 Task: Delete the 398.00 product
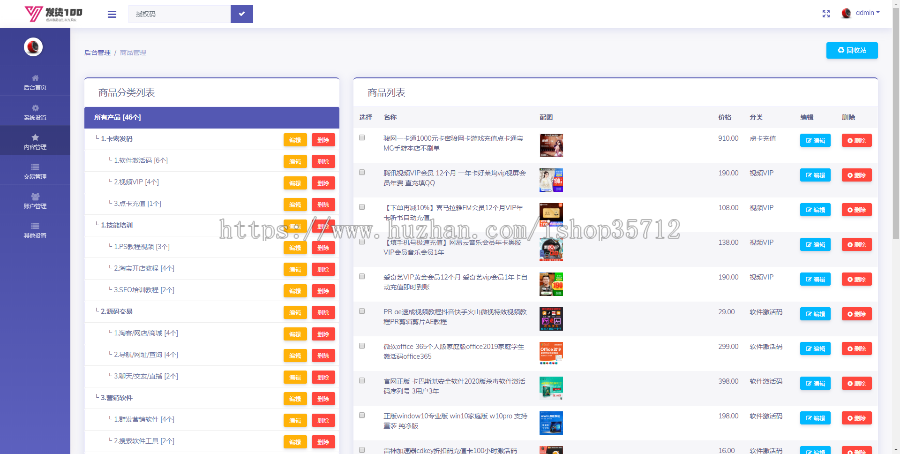pos(857,383)
